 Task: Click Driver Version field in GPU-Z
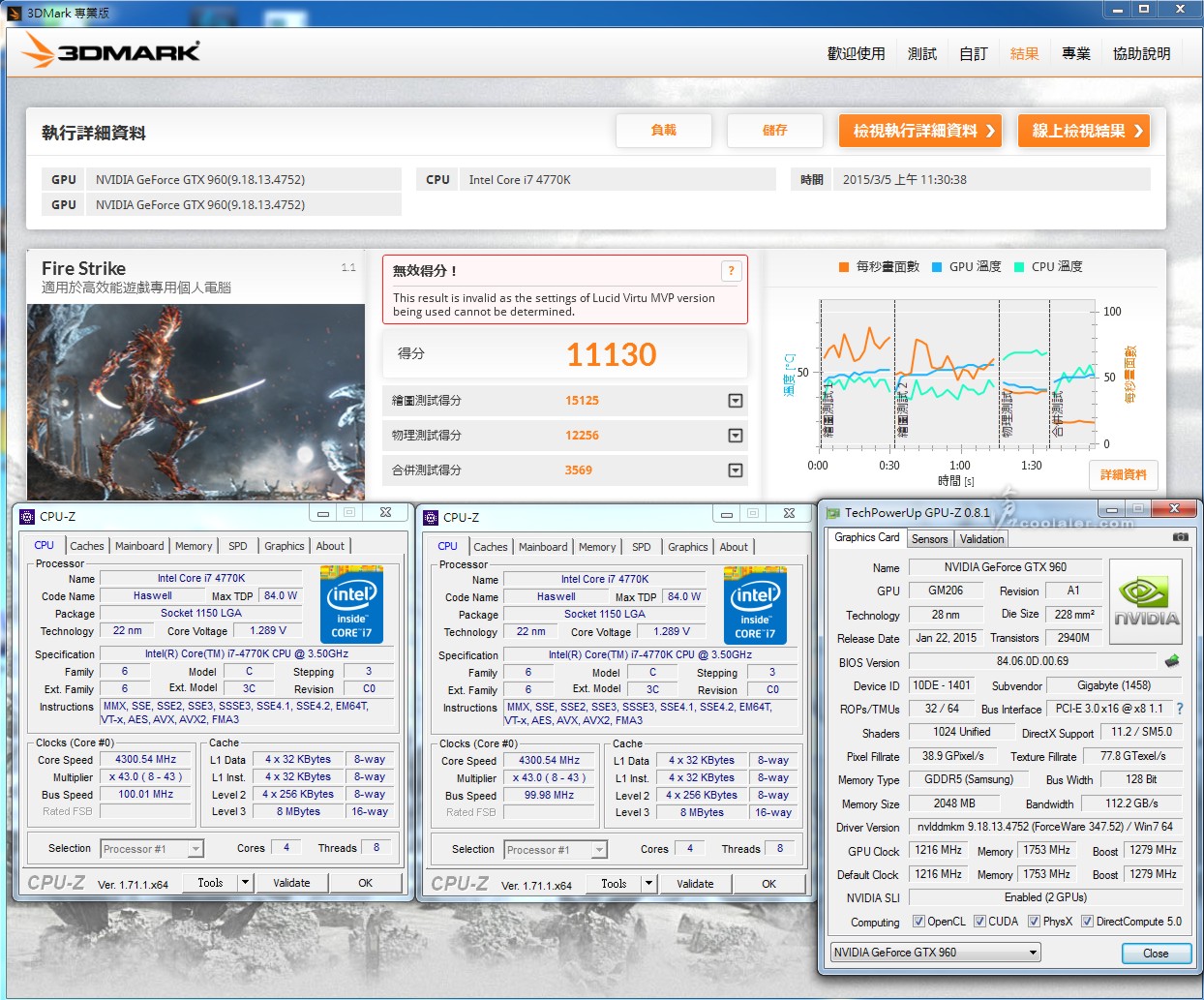(1045, 827)
